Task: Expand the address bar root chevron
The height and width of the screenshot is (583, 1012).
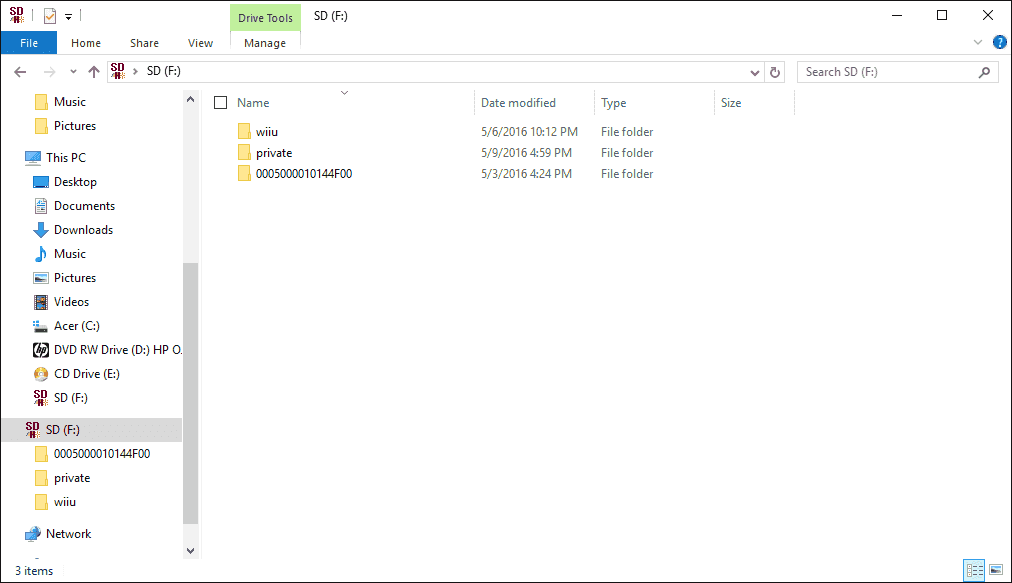Action: coord(135,71)
